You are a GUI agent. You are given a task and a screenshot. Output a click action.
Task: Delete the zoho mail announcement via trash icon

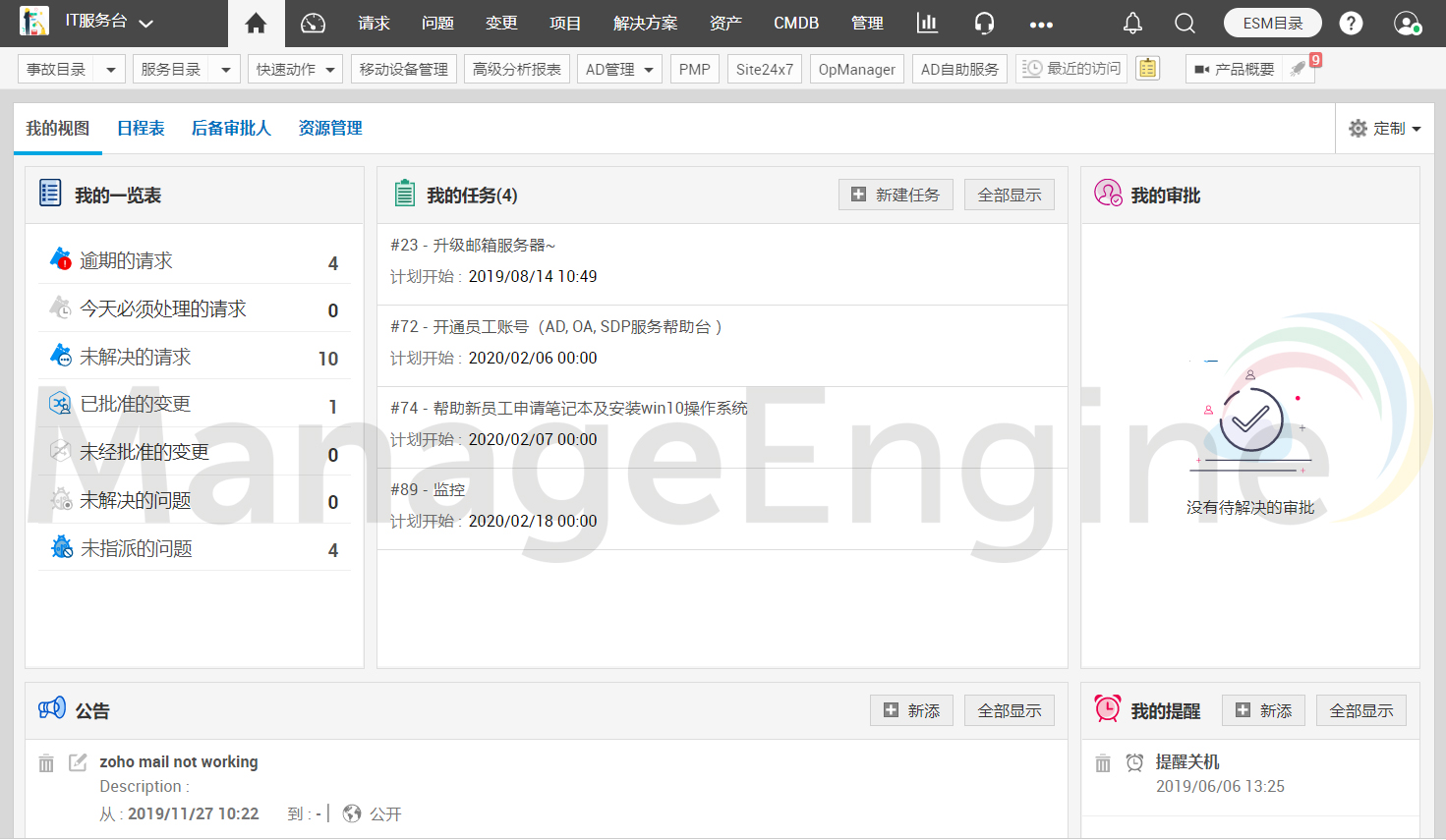pyautogui.click(x=46, y=763)
